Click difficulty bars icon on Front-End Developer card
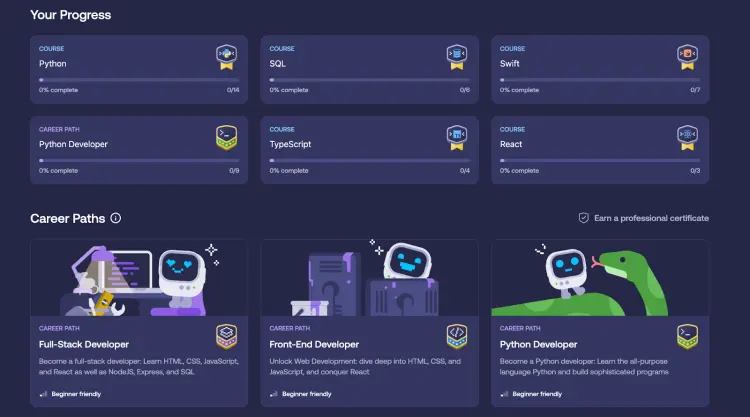The height and width of the screenshot is (417, 750). coord(274,394)
